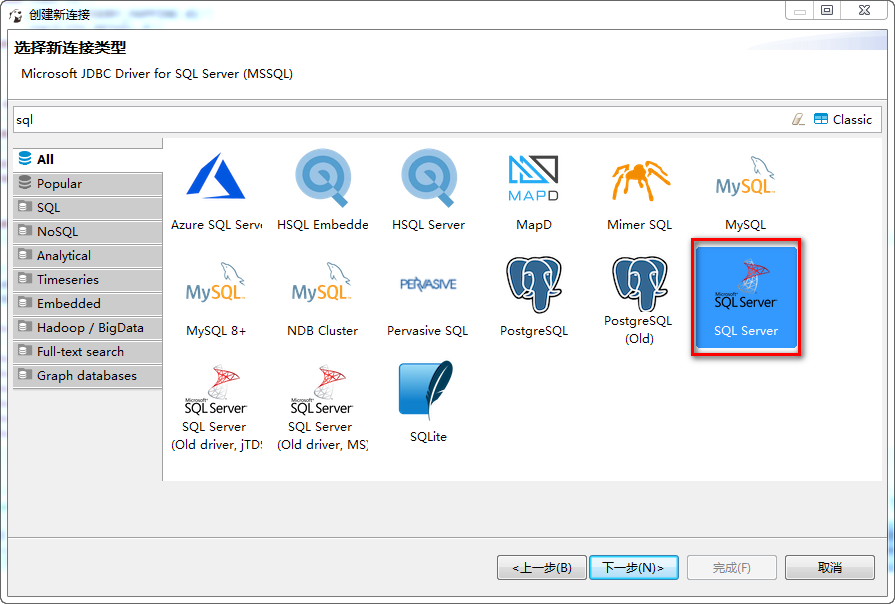
Task: Pick the HSQL Server driver icon
Action: point(429,190)
